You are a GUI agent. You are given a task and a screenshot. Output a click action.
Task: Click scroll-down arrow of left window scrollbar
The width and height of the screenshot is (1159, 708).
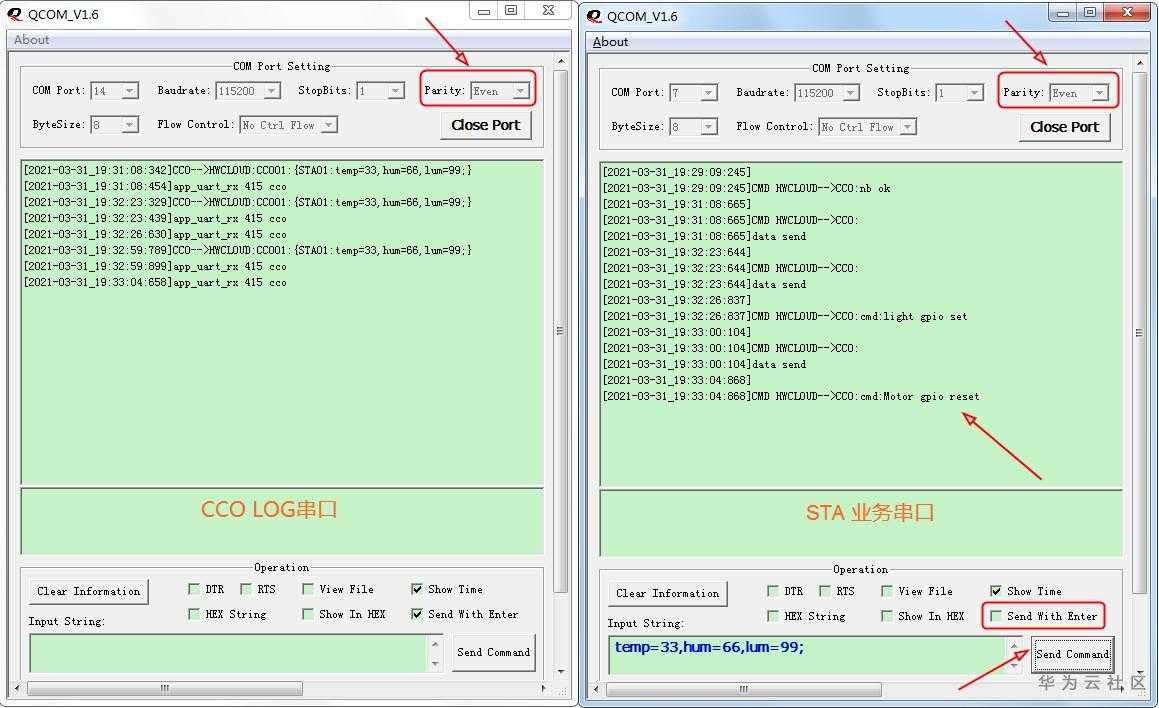pyautogui.click(x=560, y=671)
